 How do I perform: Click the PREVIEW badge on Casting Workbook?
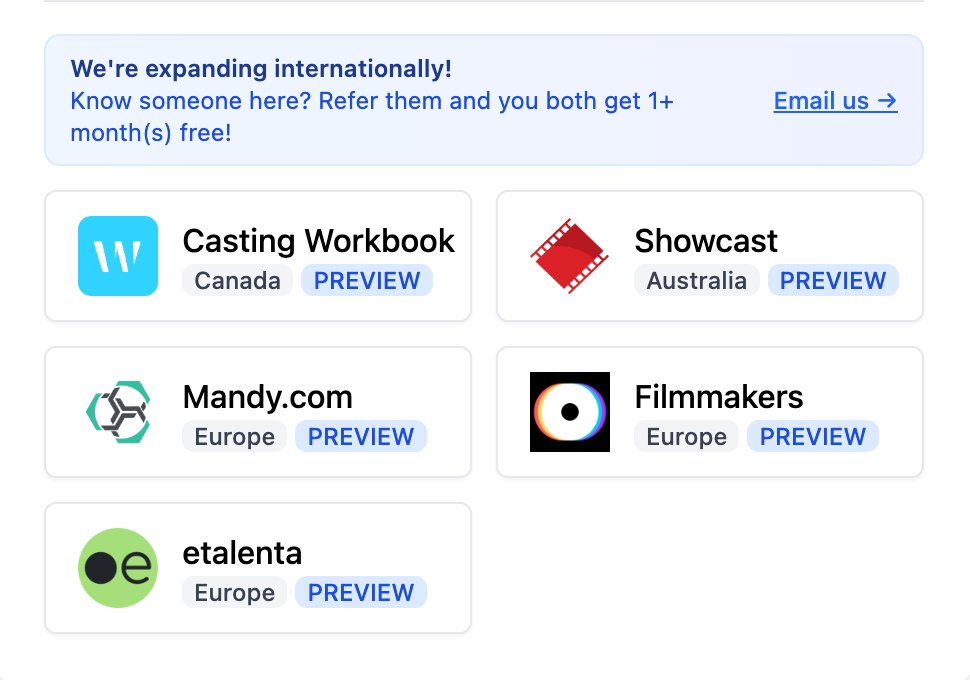pos(367,280)
